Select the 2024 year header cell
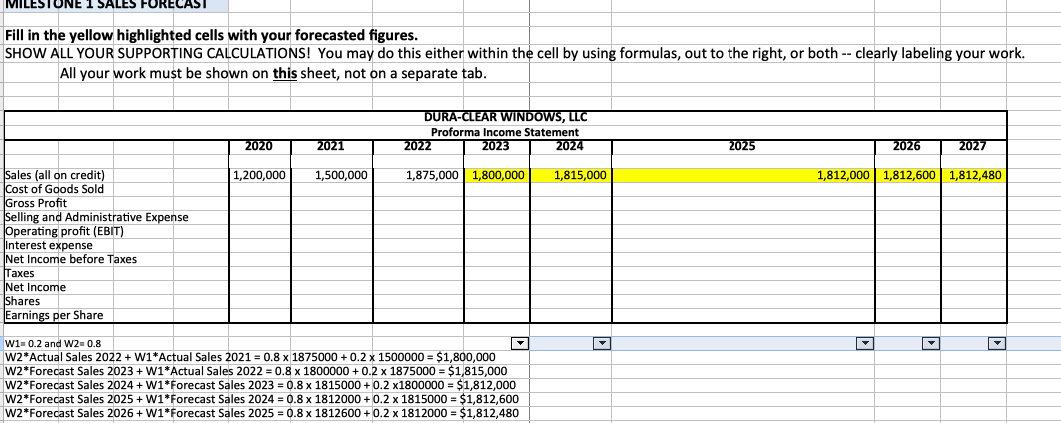Viewport: 1061px width, 423px height. point(571,146)
